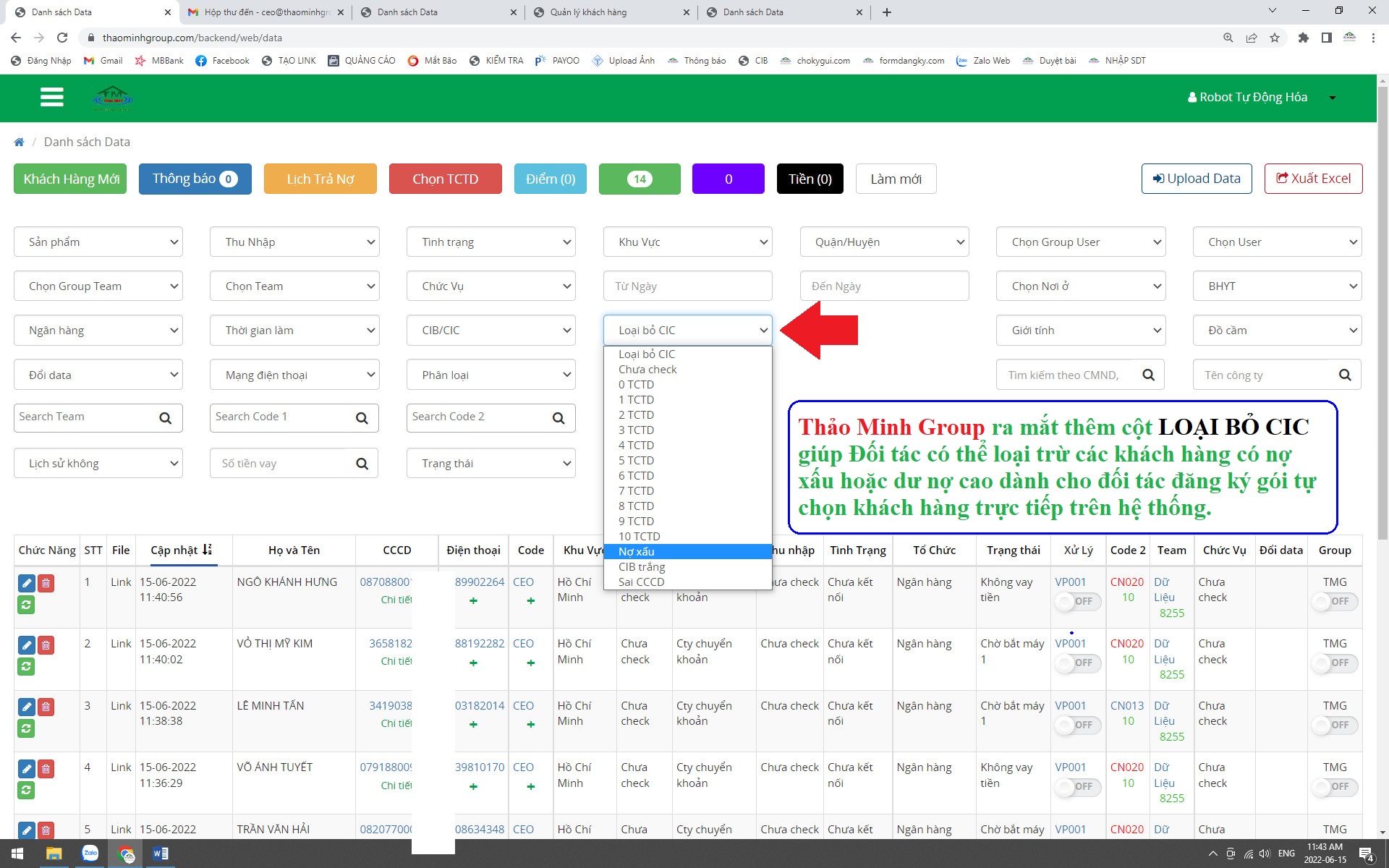The width and height of the screenshot is (1389, 868).
Task: Toggle Xử Lý OFF switch in row 3
Action: [x=1077, y=725]
